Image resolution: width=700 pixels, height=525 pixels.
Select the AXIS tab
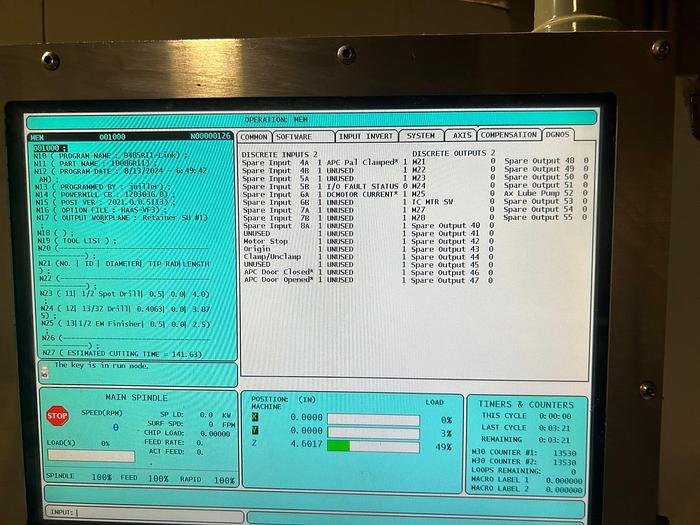point(461,136)
